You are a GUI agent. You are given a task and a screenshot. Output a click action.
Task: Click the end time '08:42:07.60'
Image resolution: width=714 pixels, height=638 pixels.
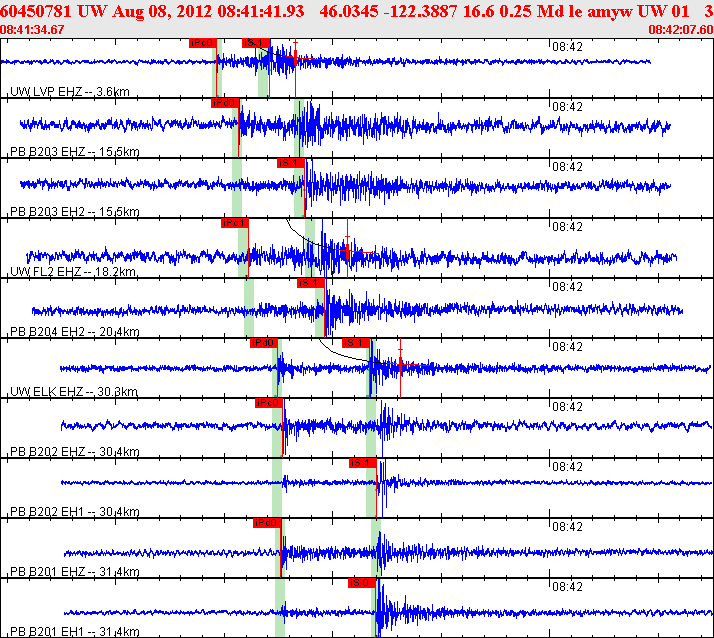[681, 30]
